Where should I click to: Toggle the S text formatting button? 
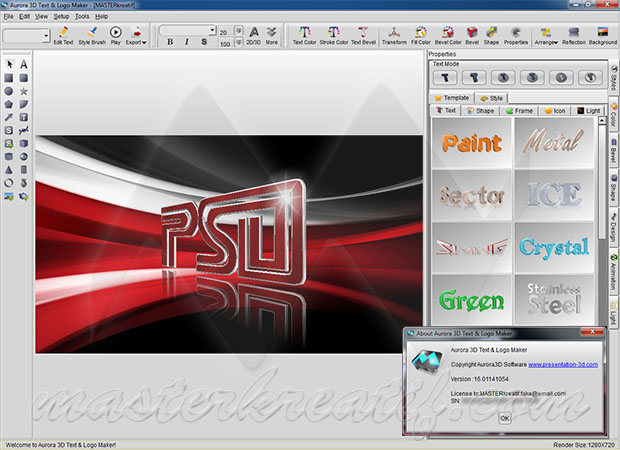(x=204, y=42)
